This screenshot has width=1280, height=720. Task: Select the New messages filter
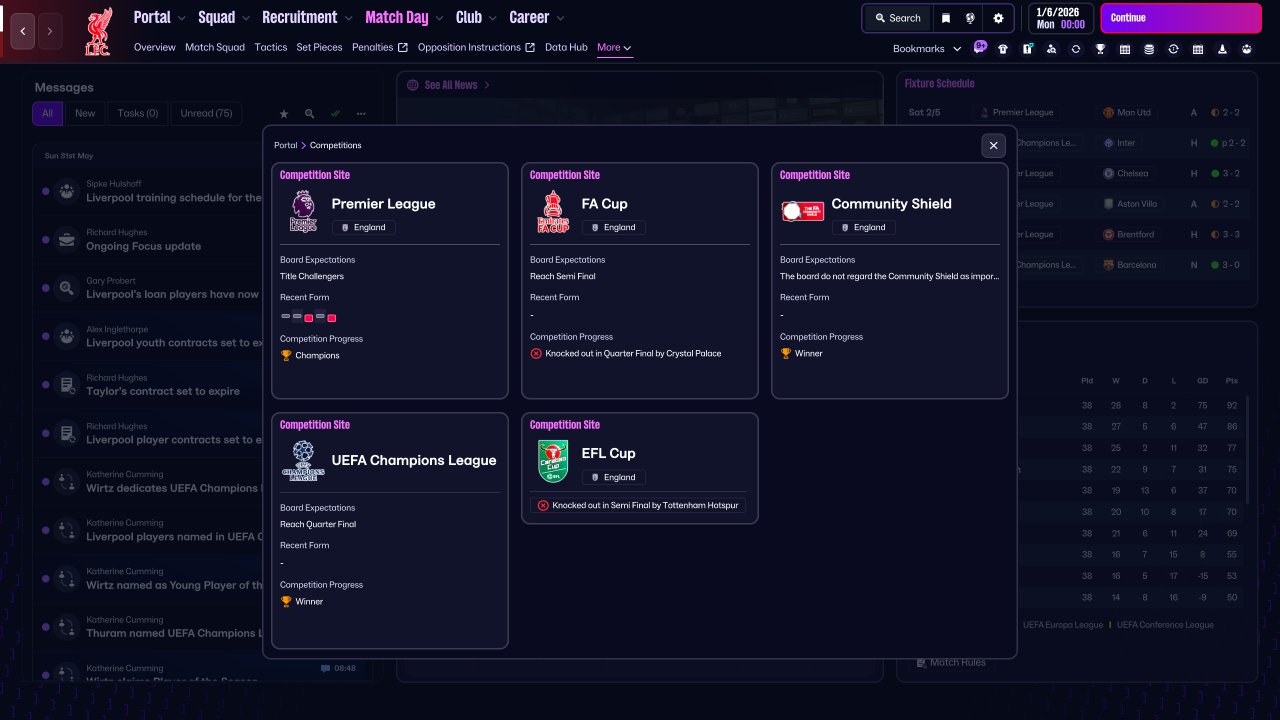pos(85,114)
